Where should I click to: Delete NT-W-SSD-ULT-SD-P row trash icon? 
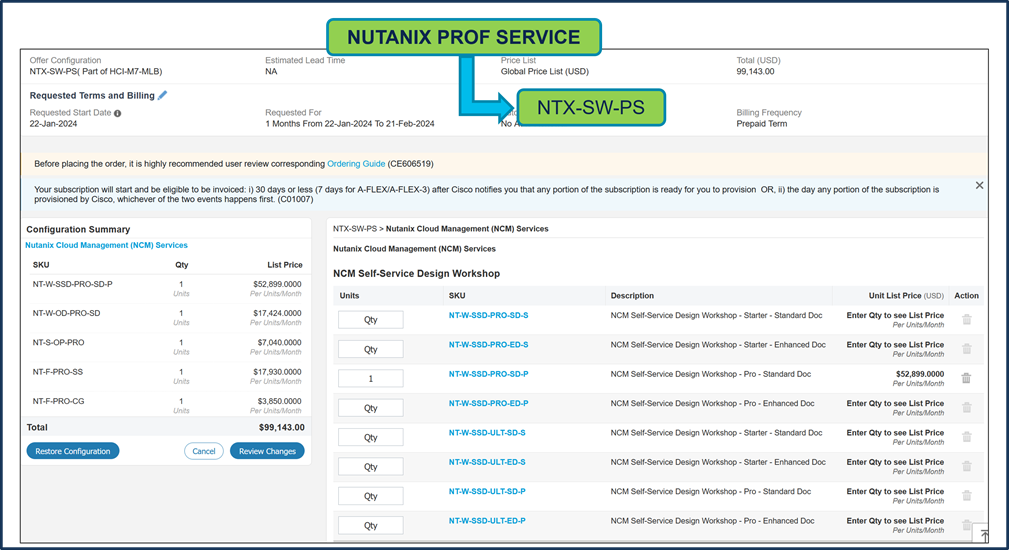967,495
